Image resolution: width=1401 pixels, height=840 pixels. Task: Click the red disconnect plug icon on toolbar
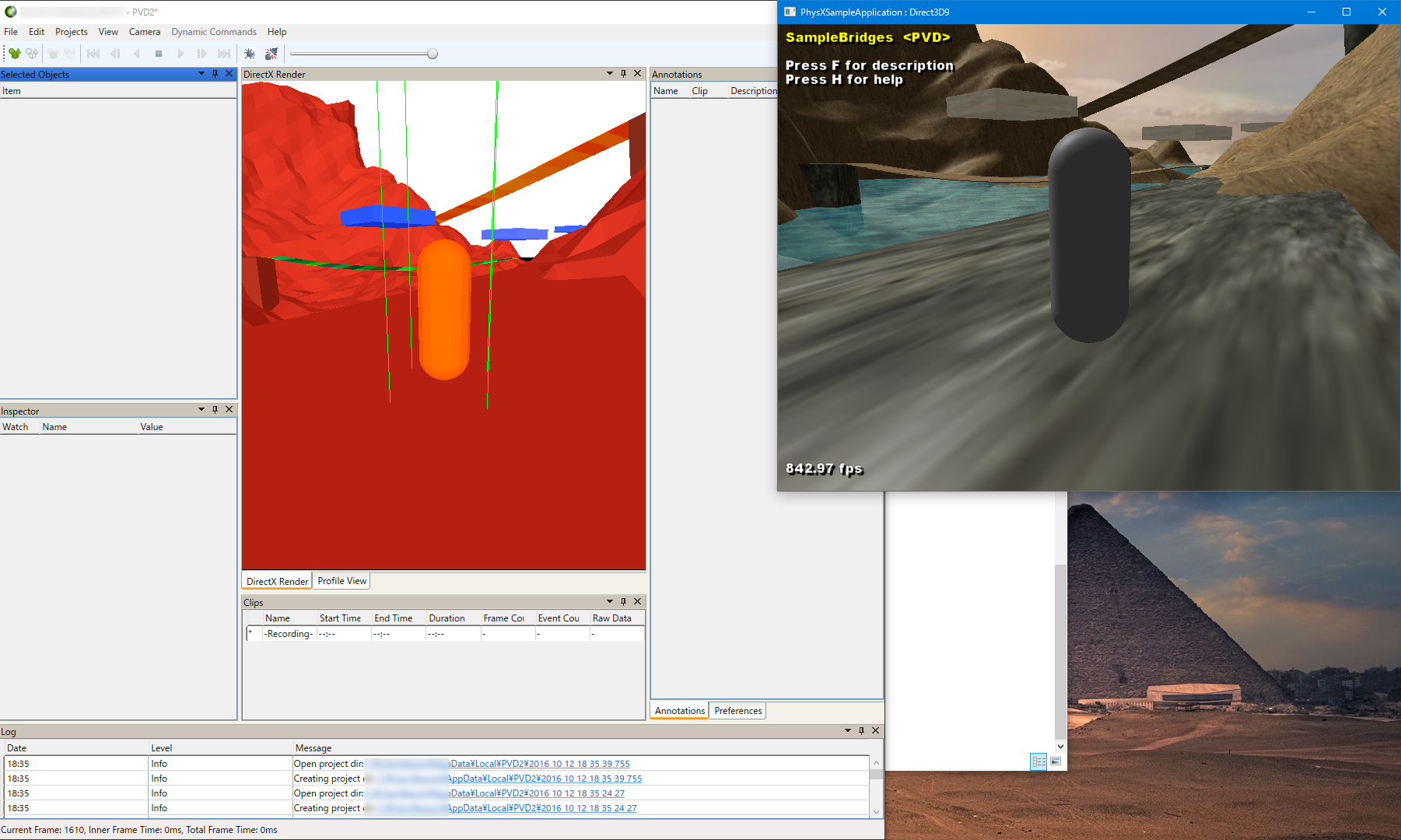tap(271, 53)
